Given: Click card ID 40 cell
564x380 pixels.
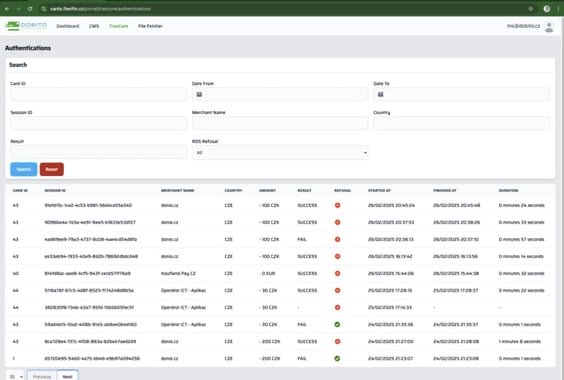Looking at the screenshot, I should click(15, 273).
